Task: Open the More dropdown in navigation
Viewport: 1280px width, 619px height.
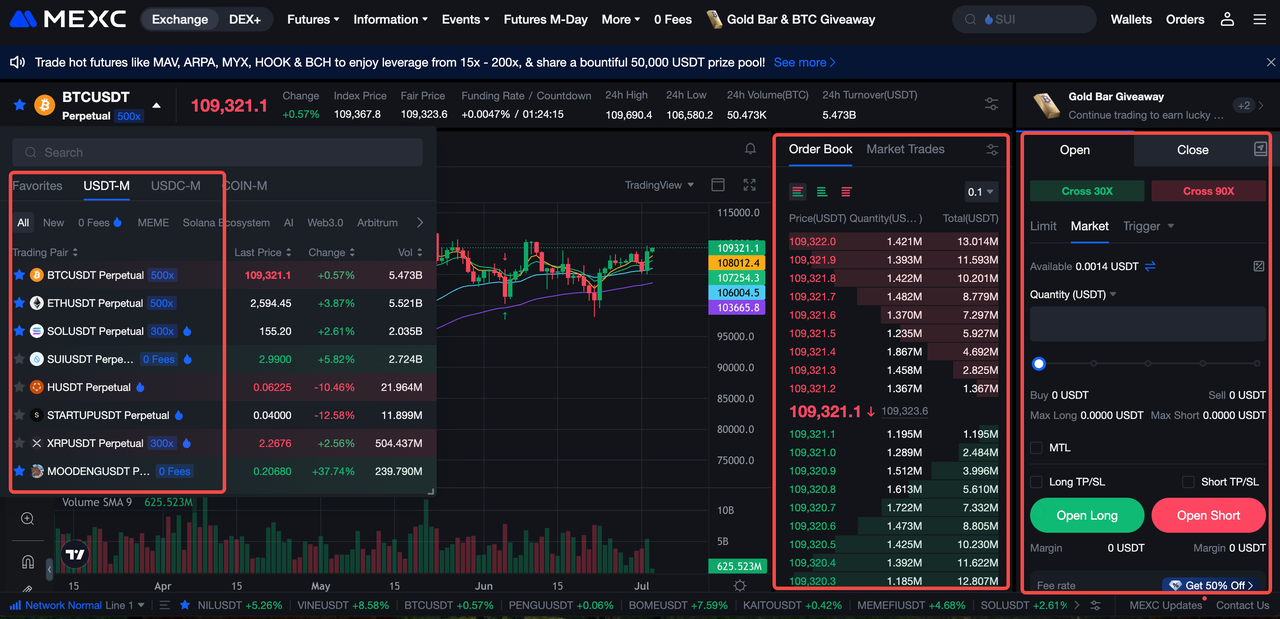Action: pyautogui.click(x=621, y=19)
